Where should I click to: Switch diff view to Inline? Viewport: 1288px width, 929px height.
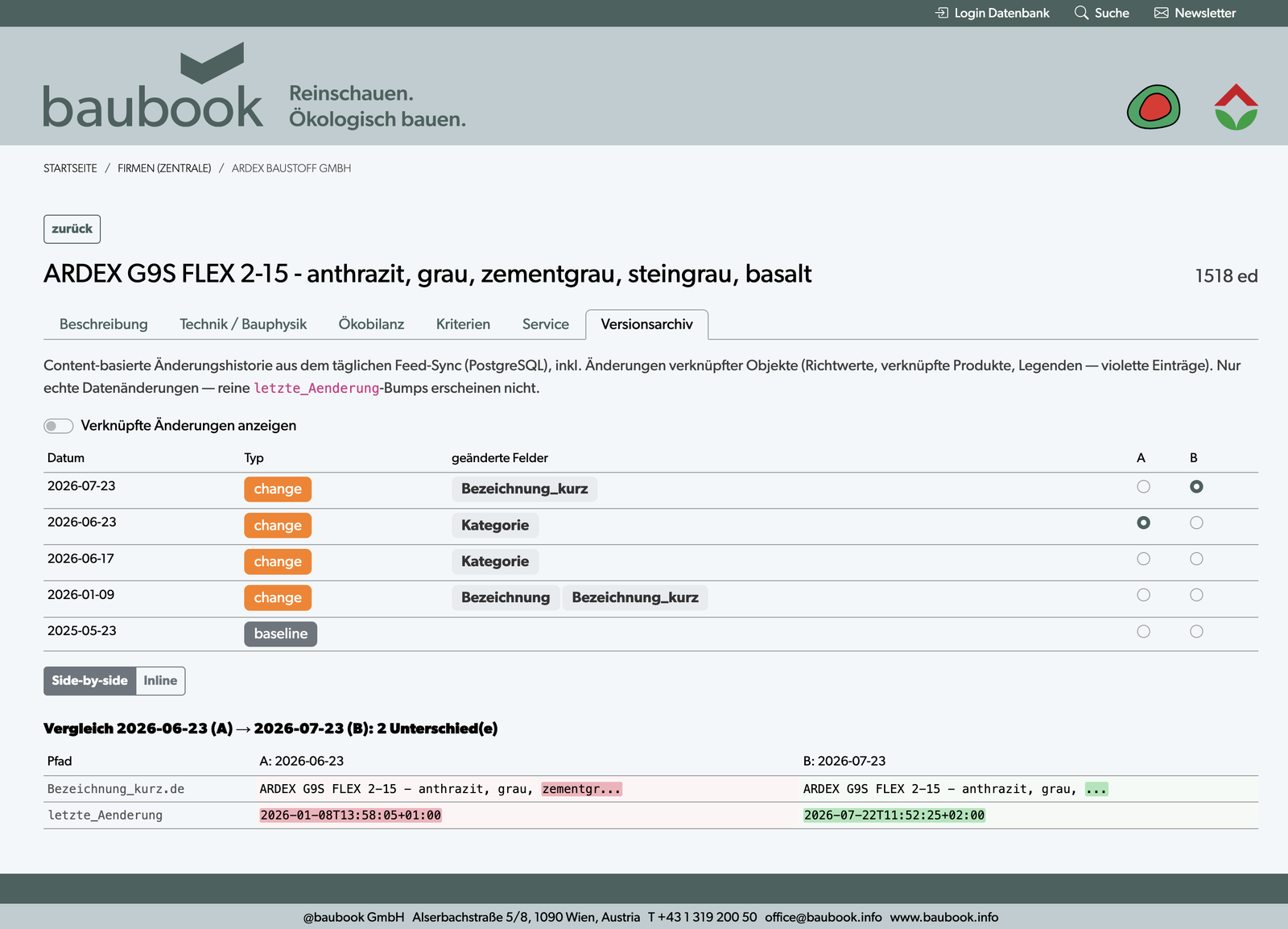point(160,681)
